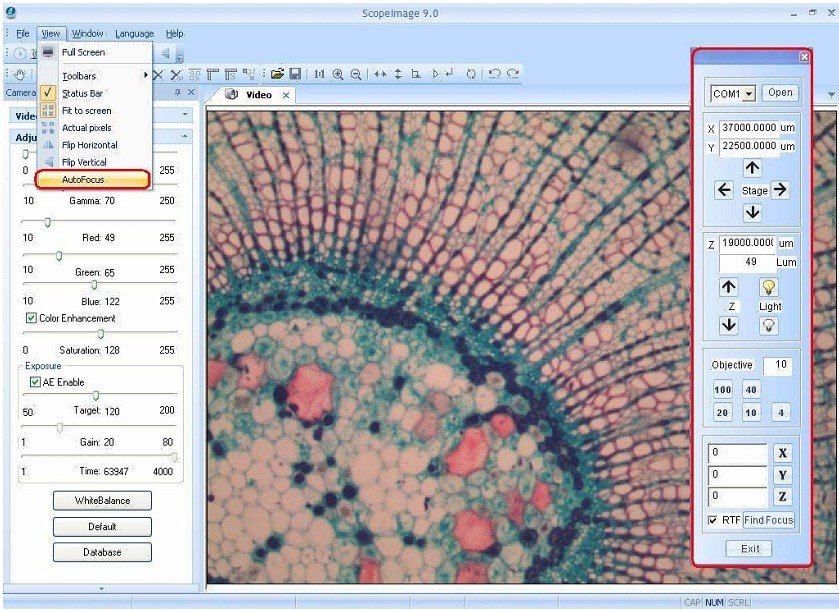Viewport: 839px width, 611px height.
Task: Toggle the Color Enhancement checkbox
Action: [x=31, y=318]
